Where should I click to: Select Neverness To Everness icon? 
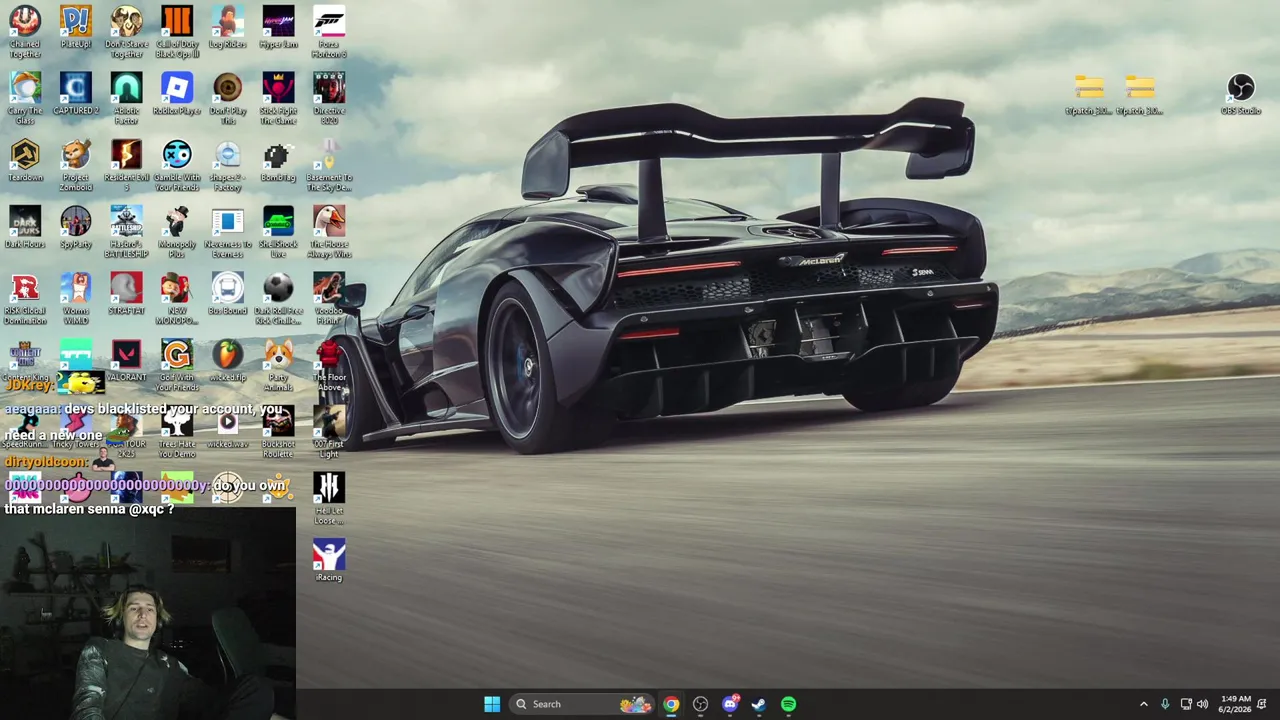point(228,232)
